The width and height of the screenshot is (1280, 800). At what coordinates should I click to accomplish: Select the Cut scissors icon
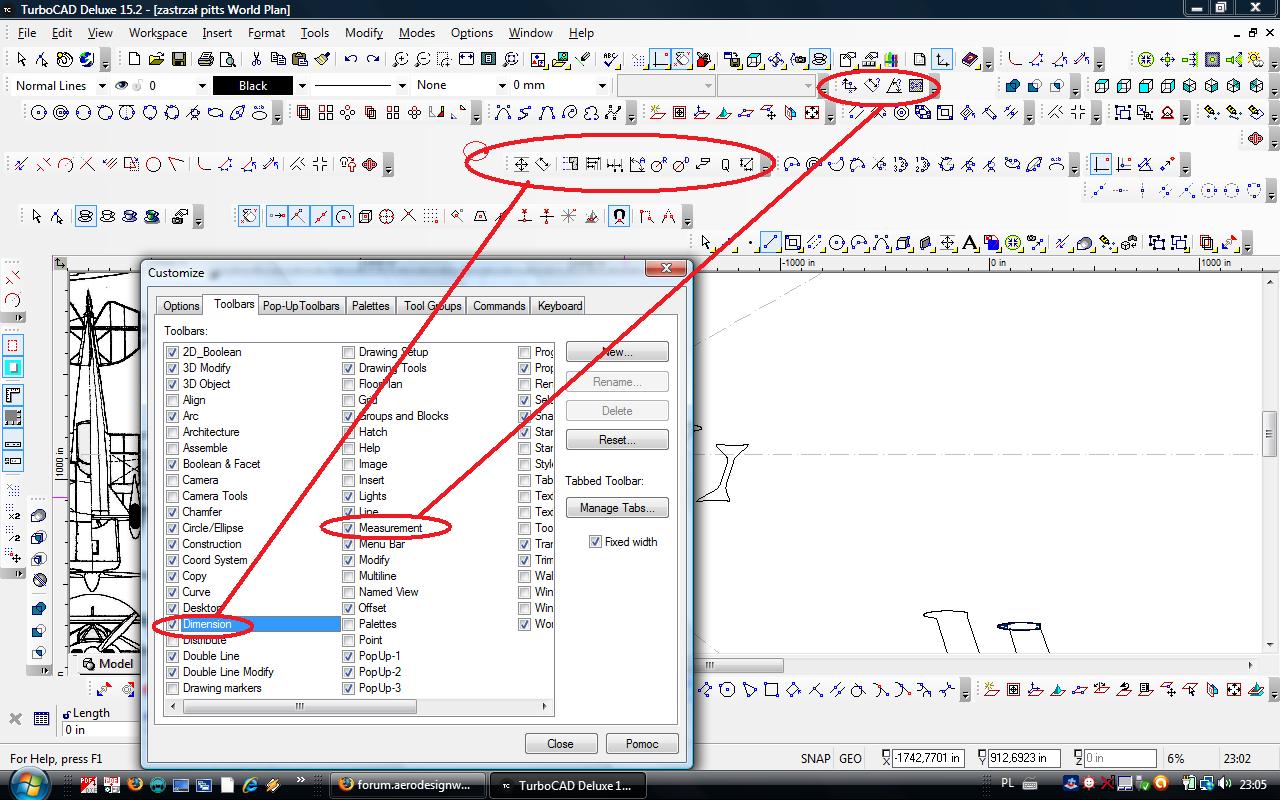[256, 60]
